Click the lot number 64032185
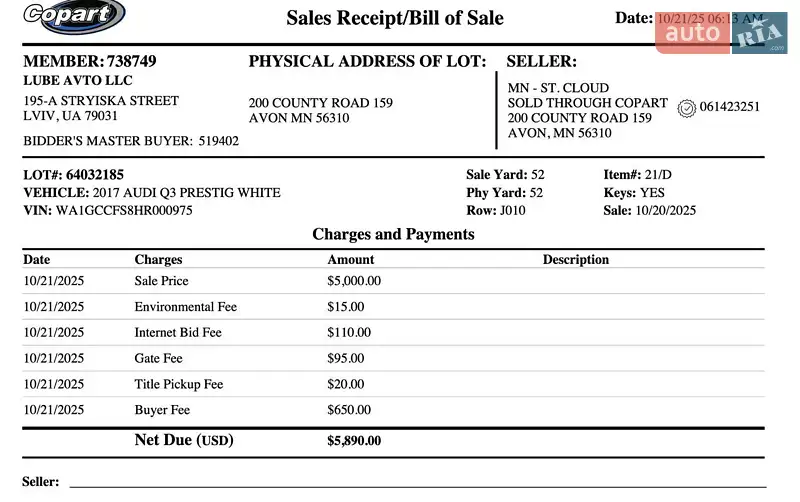Screen dimensions: 800x502 95,175
